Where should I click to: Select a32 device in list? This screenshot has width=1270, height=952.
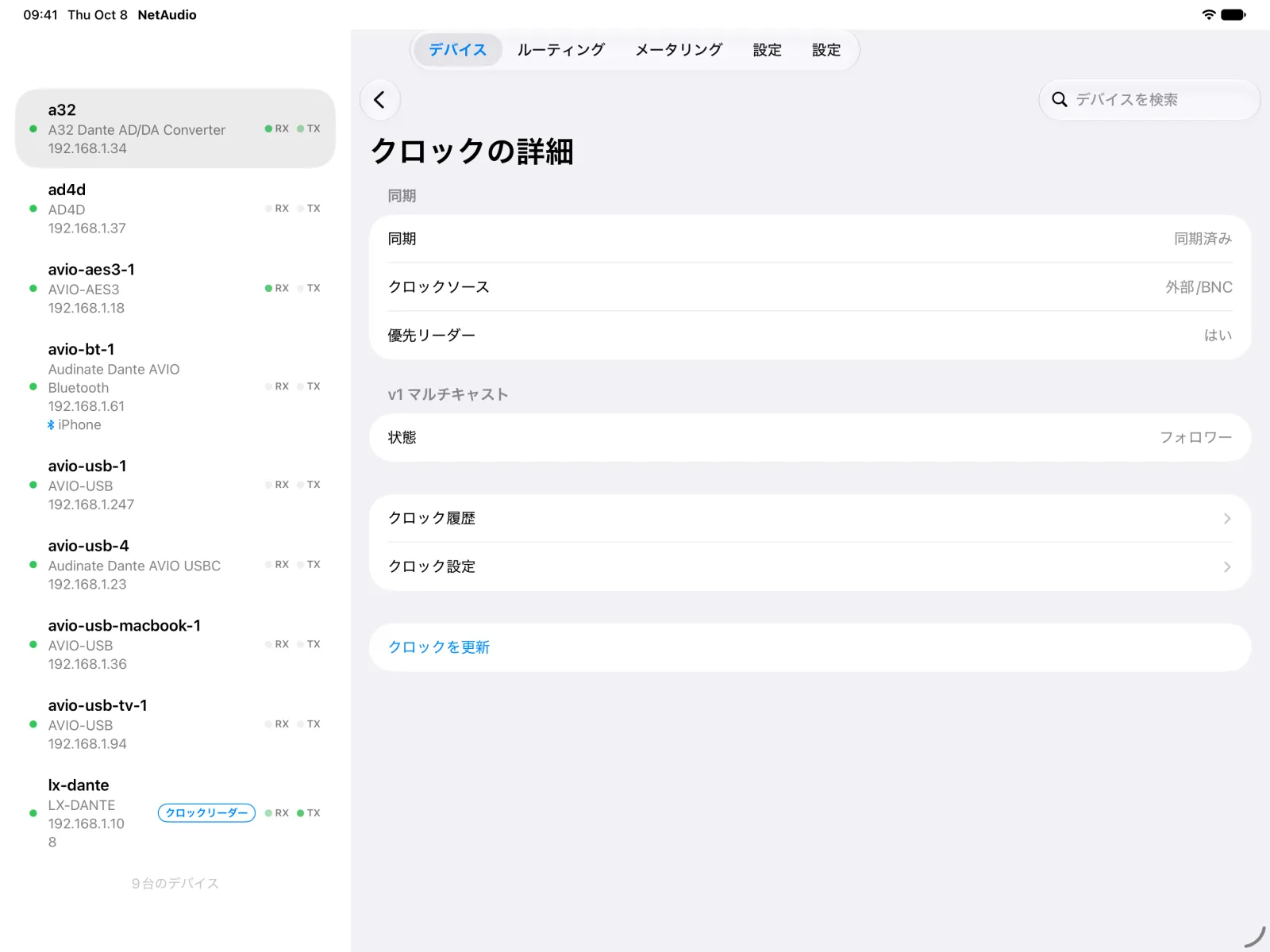175,129
